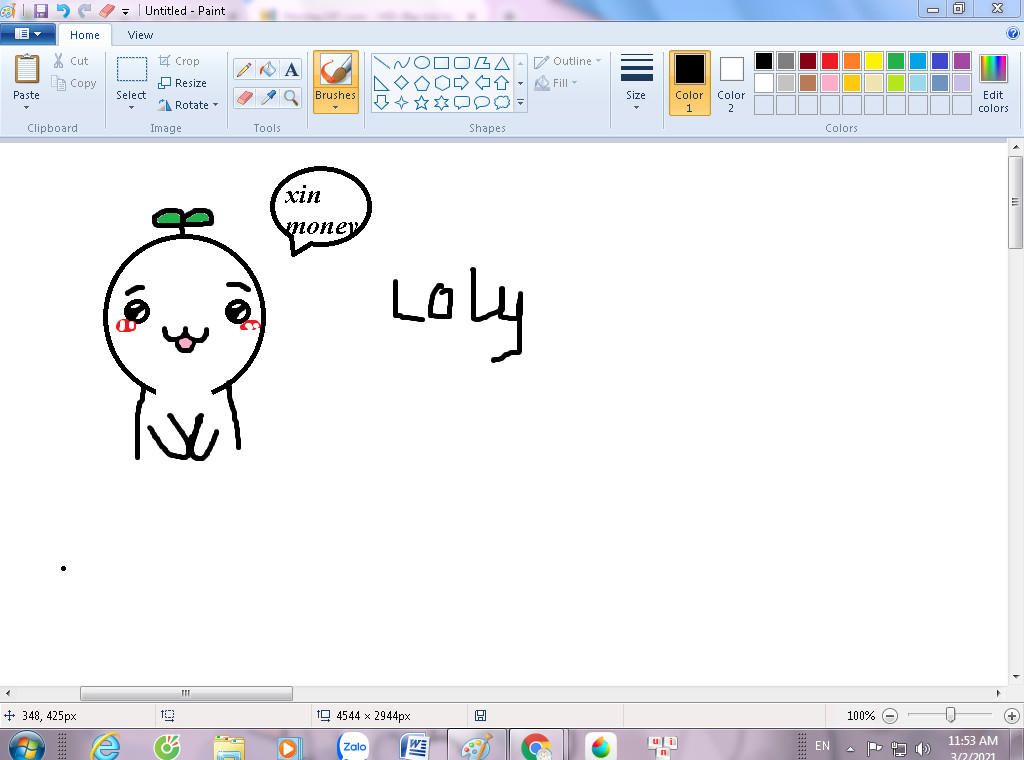Select the Oval shape
This screenshot has width=1024, height=760.
422,63
